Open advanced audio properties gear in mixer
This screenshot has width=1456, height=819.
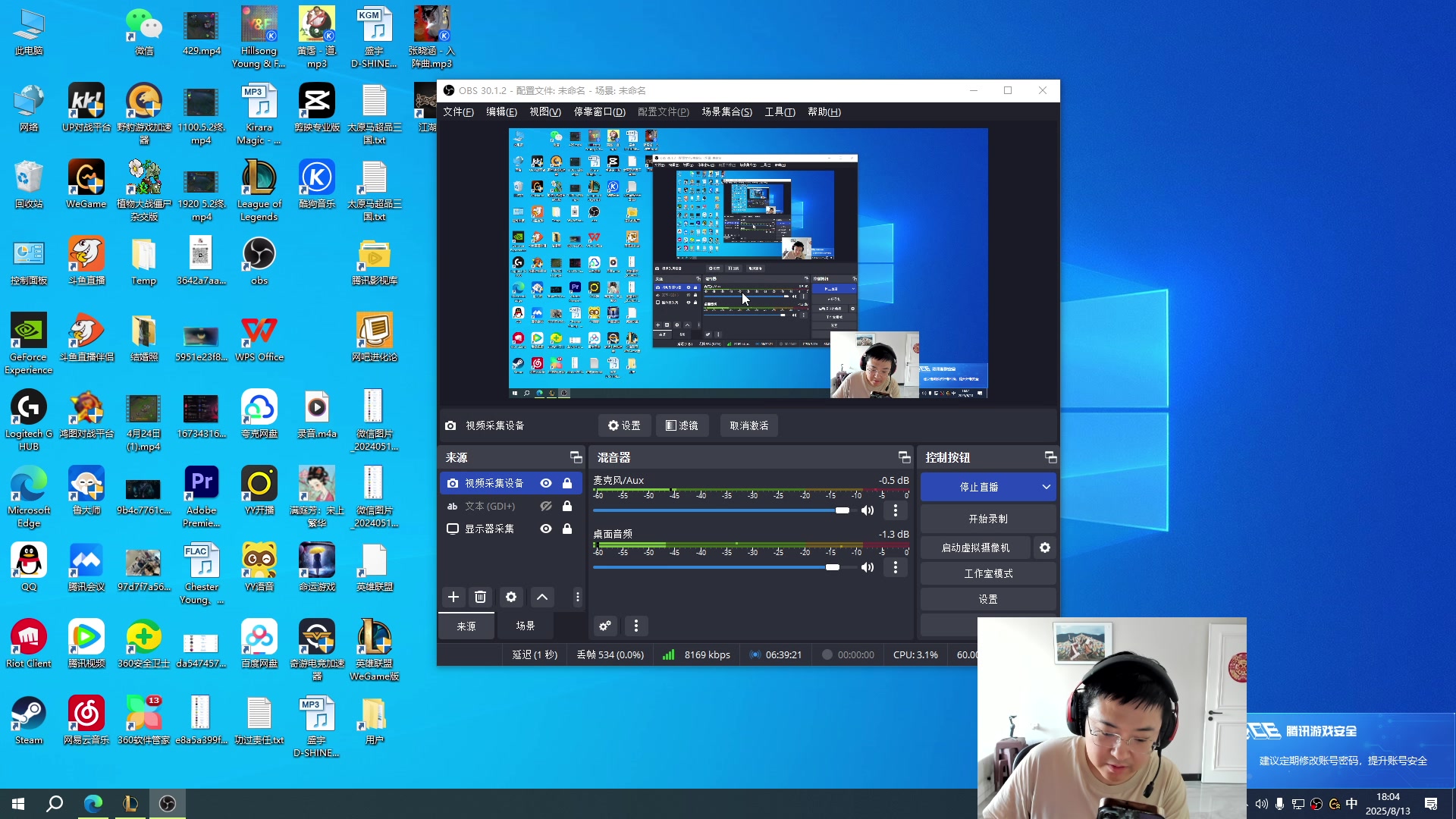pyautogui.click(x=605, y=626)
